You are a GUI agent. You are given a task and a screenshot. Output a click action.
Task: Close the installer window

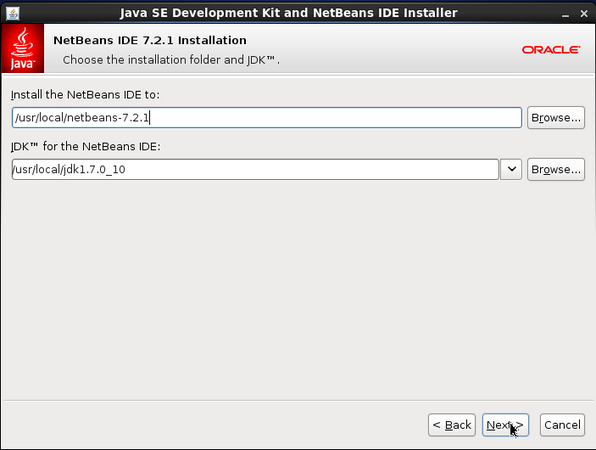tap(584, 14)
